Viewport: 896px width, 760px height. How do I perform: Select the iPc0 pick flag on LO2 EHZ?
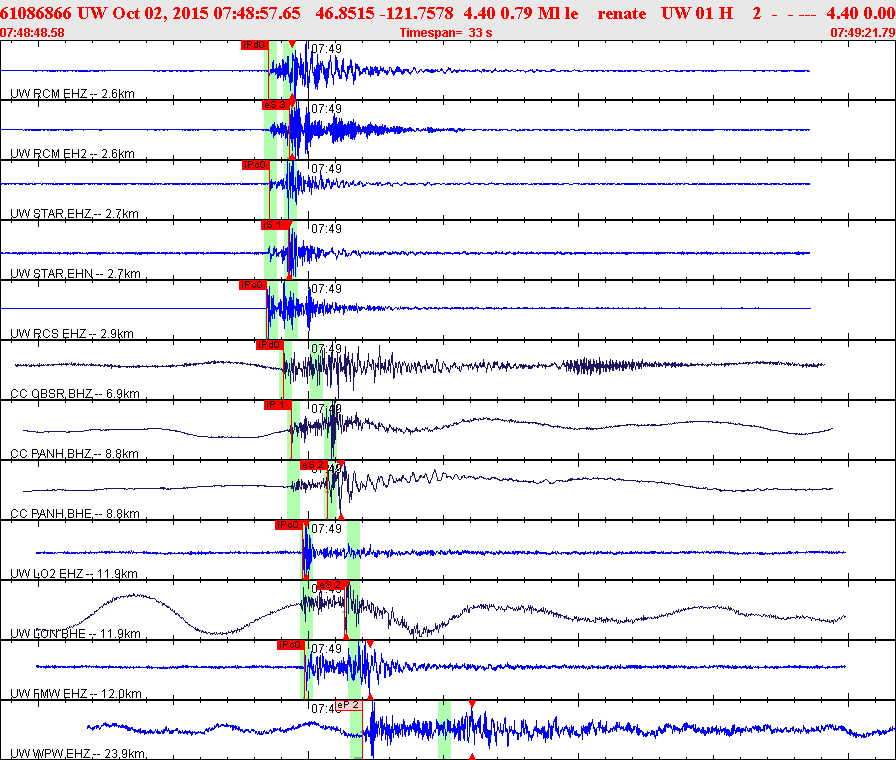tap(289, 525)
